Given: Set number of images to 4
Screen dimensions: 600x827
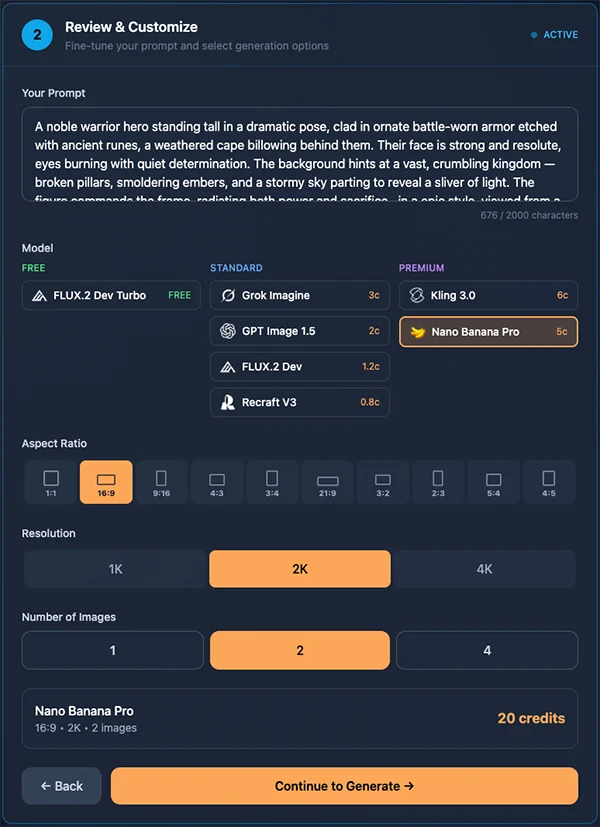Looking at the screenshot, I should (x=486, y=650).
